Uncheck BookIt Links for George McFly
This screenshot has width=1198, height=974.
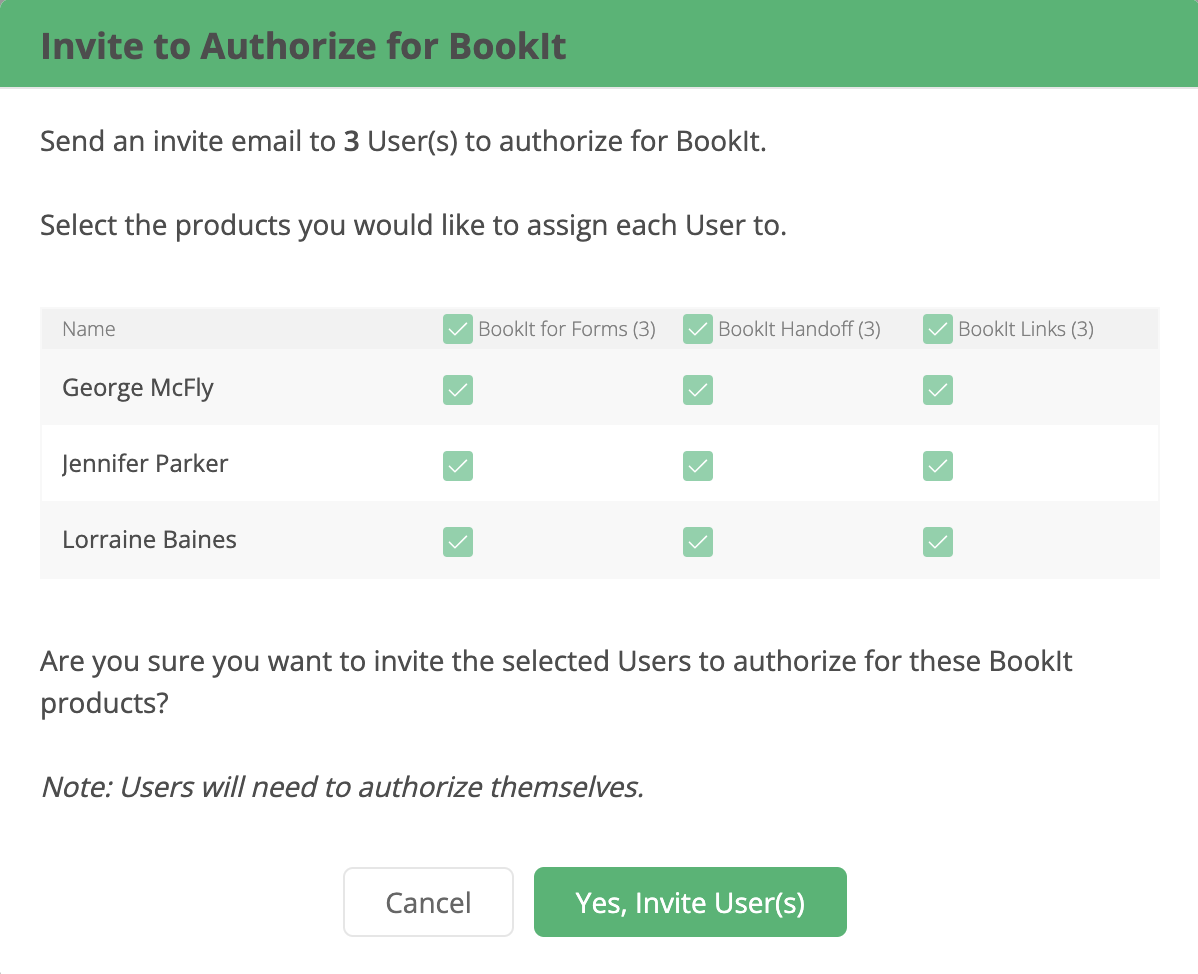click(938, 390)
